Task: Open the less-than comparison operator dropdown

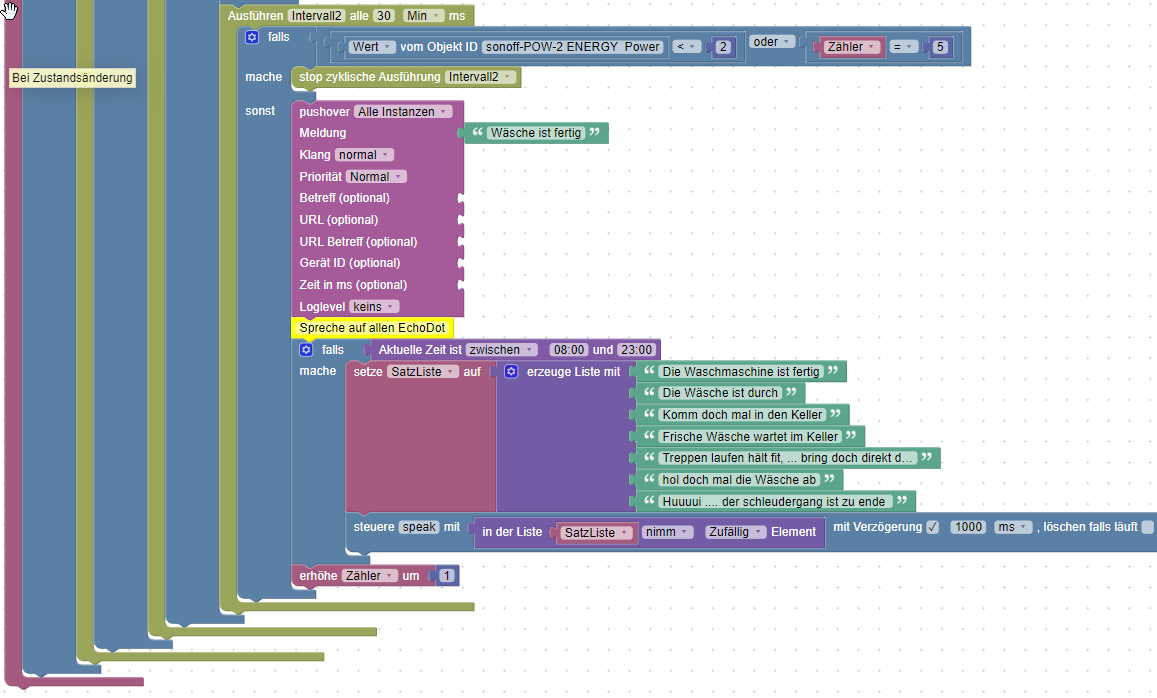Action: click(x=686, y=46)
